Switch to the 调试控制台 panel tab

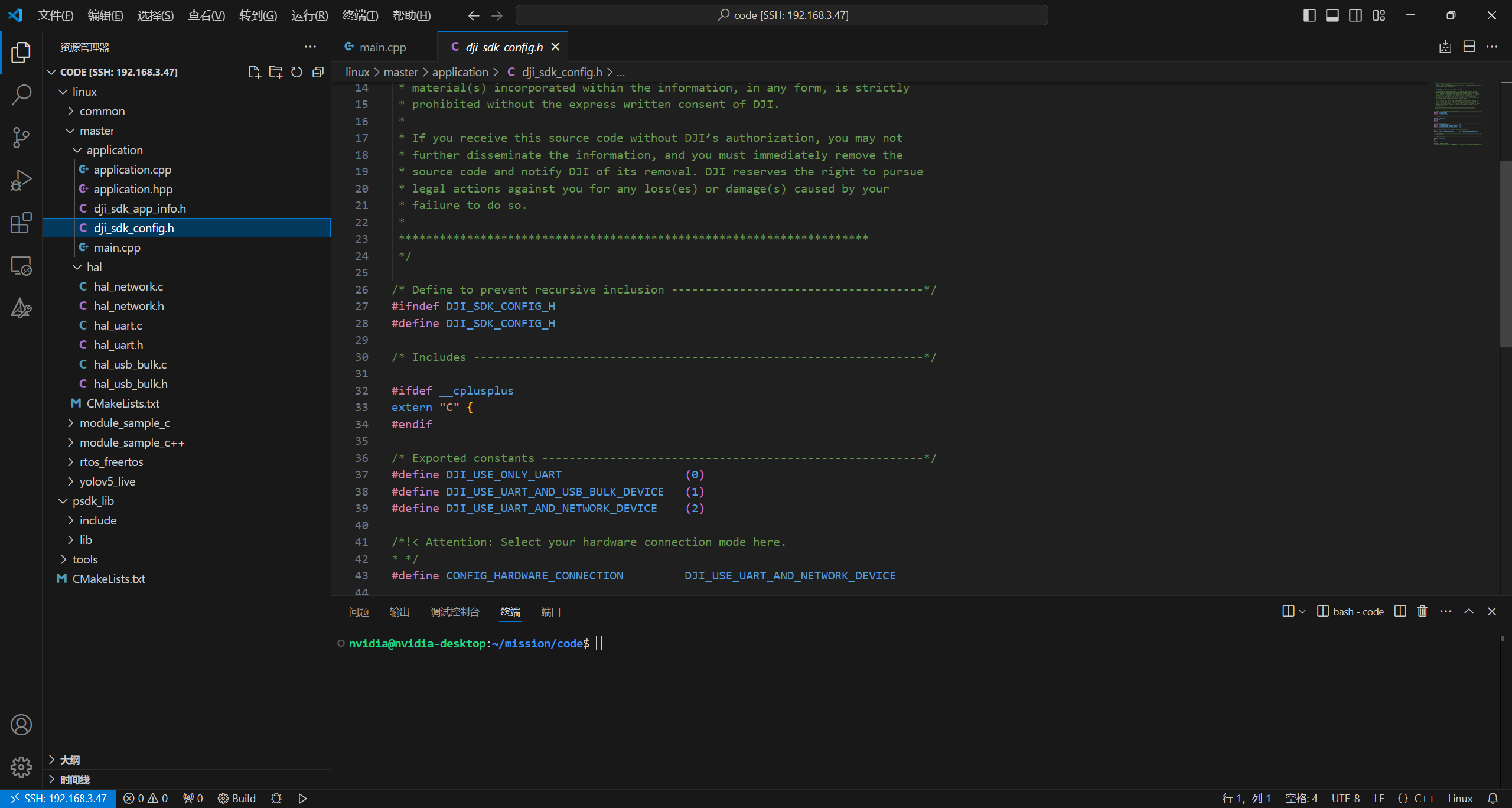pos(455,612)
